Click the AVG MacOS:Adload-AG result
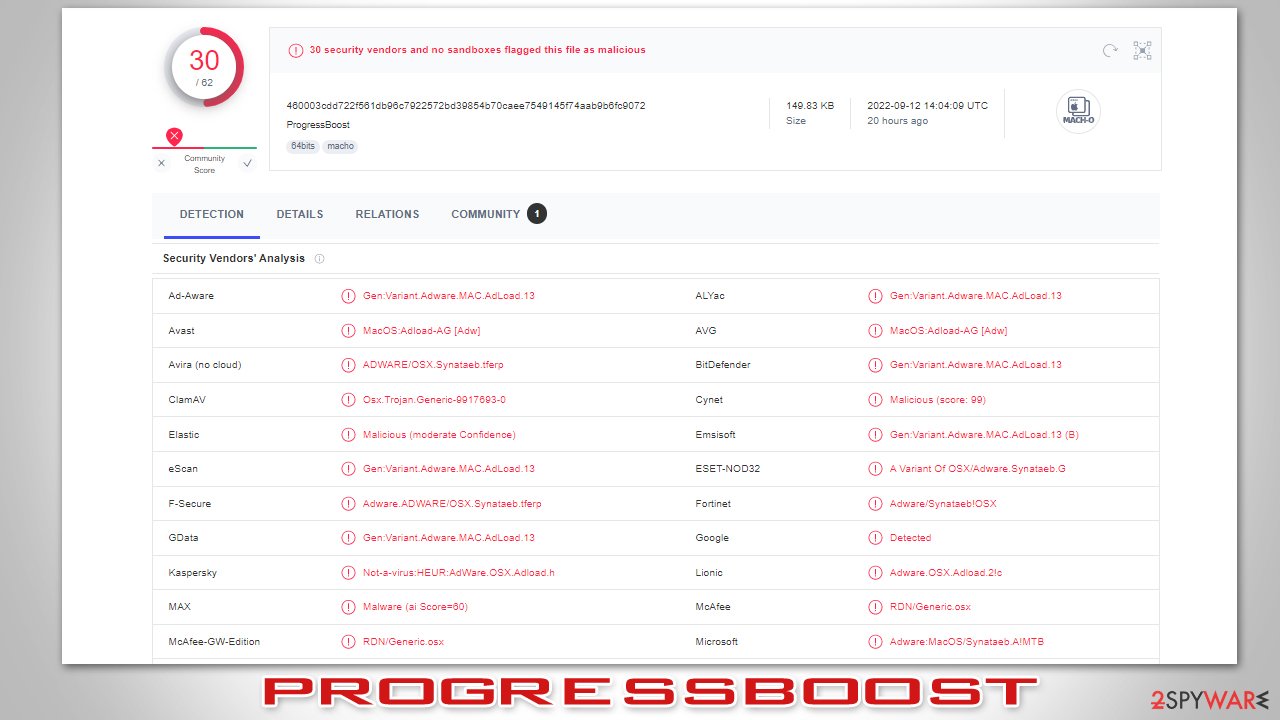The height and width of the screenshot is (720, 1280). (x=948, y=331)
